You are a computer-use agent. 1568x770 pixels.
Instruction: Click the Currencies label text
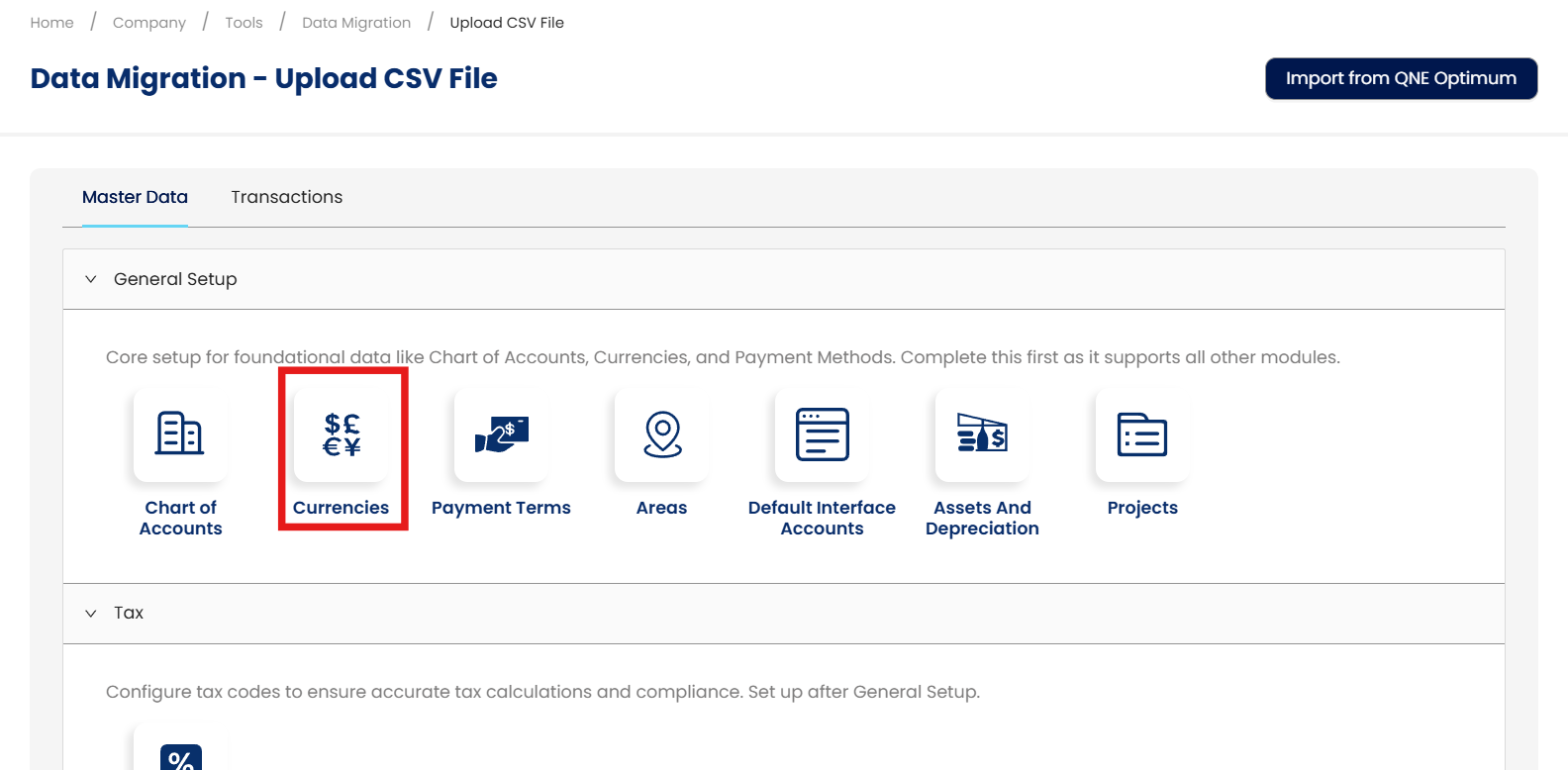342,508
